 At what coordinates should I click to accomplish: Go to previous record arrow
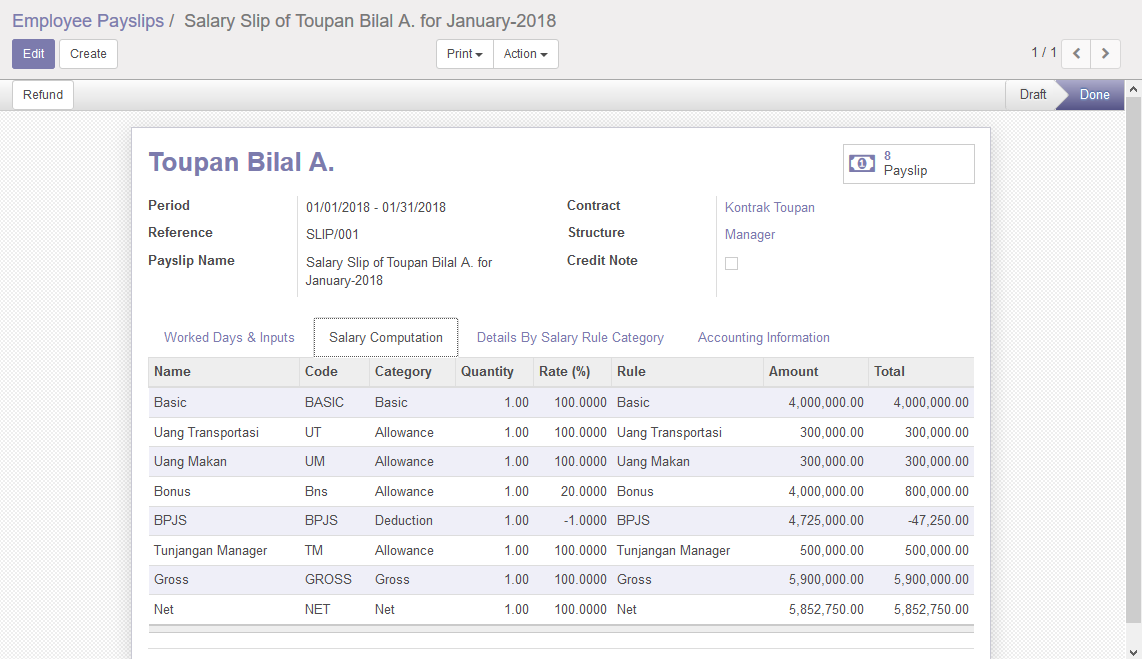1076,54
